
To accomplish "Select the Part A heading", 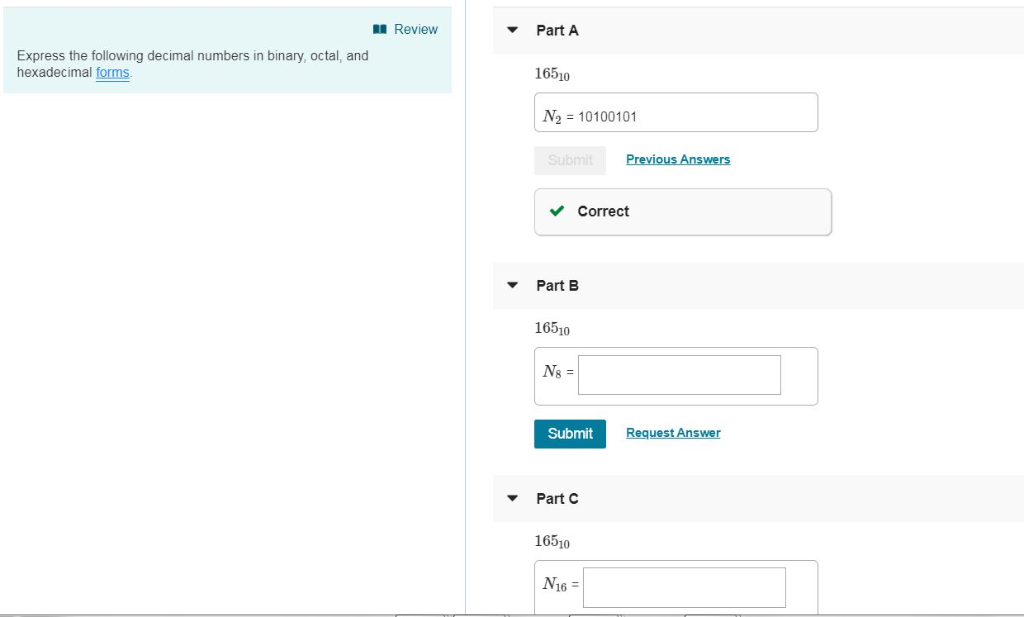I will [x=558, y=31].
